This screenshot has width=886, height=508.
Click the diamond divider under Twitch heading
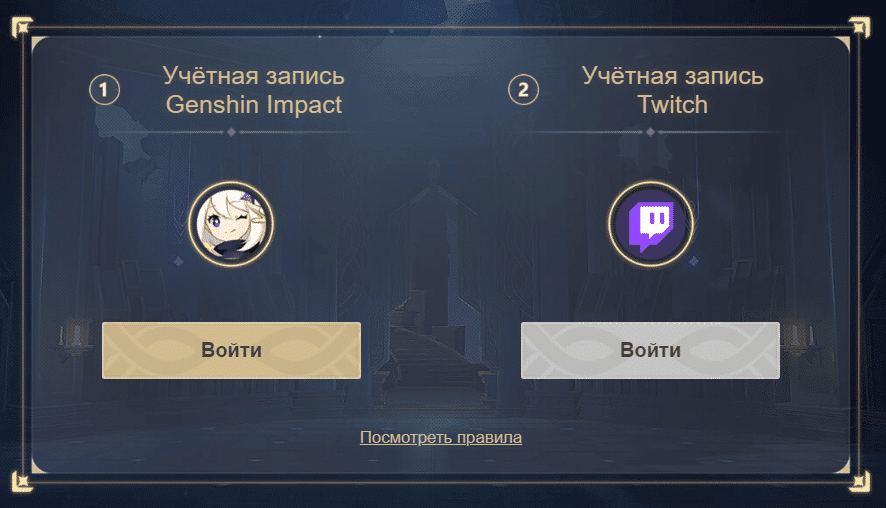(x=650, y=132)
